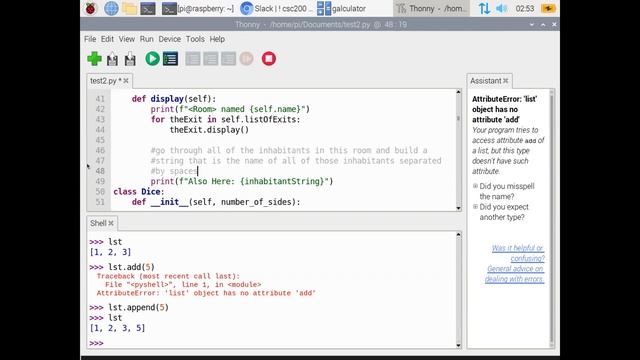Click the AttributeError line in shell traceback
The image size is (640, 360).
click(206, 293)
